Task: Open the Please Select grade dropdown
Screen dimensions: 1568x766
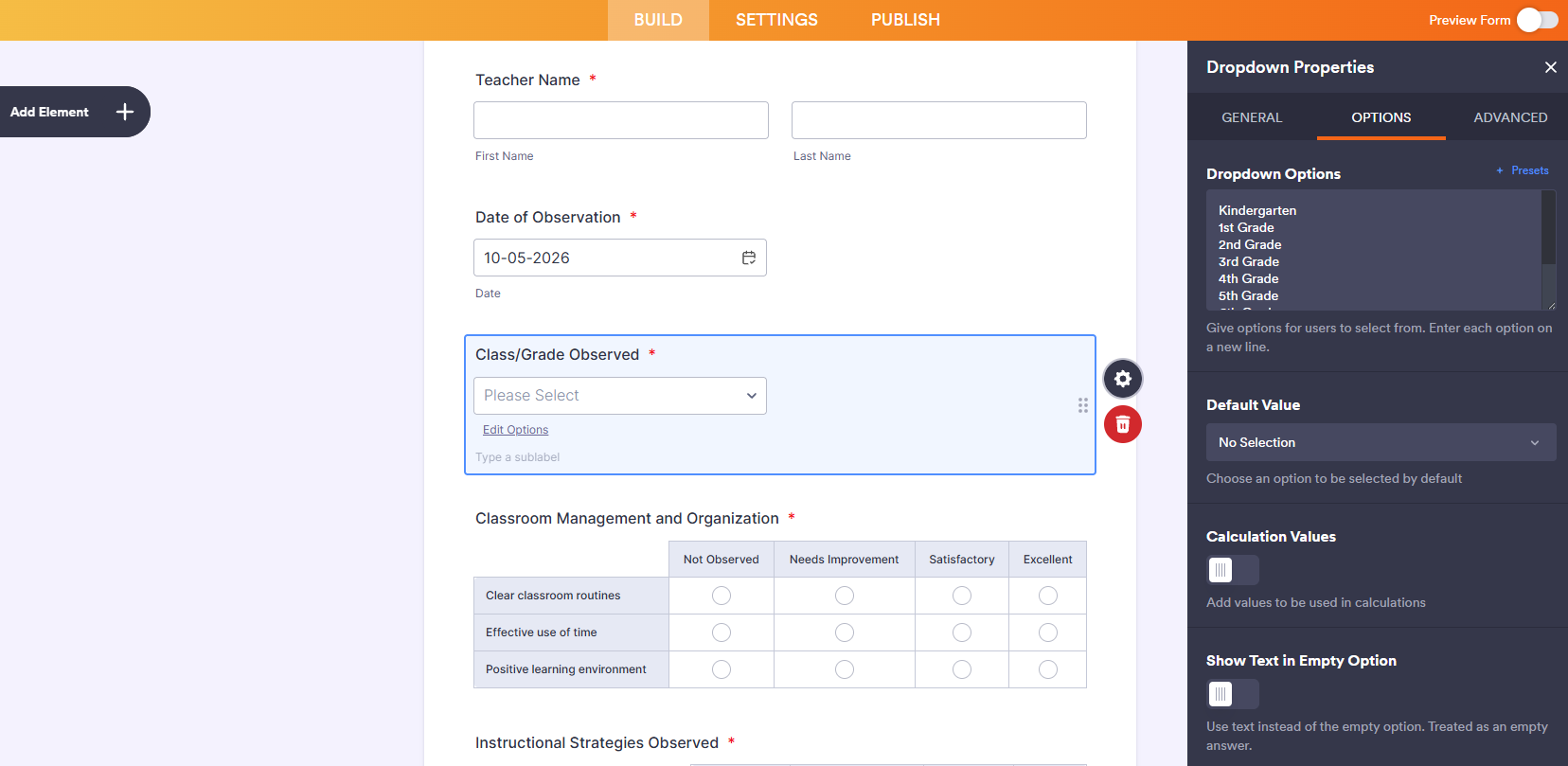Action: [620, 396]
